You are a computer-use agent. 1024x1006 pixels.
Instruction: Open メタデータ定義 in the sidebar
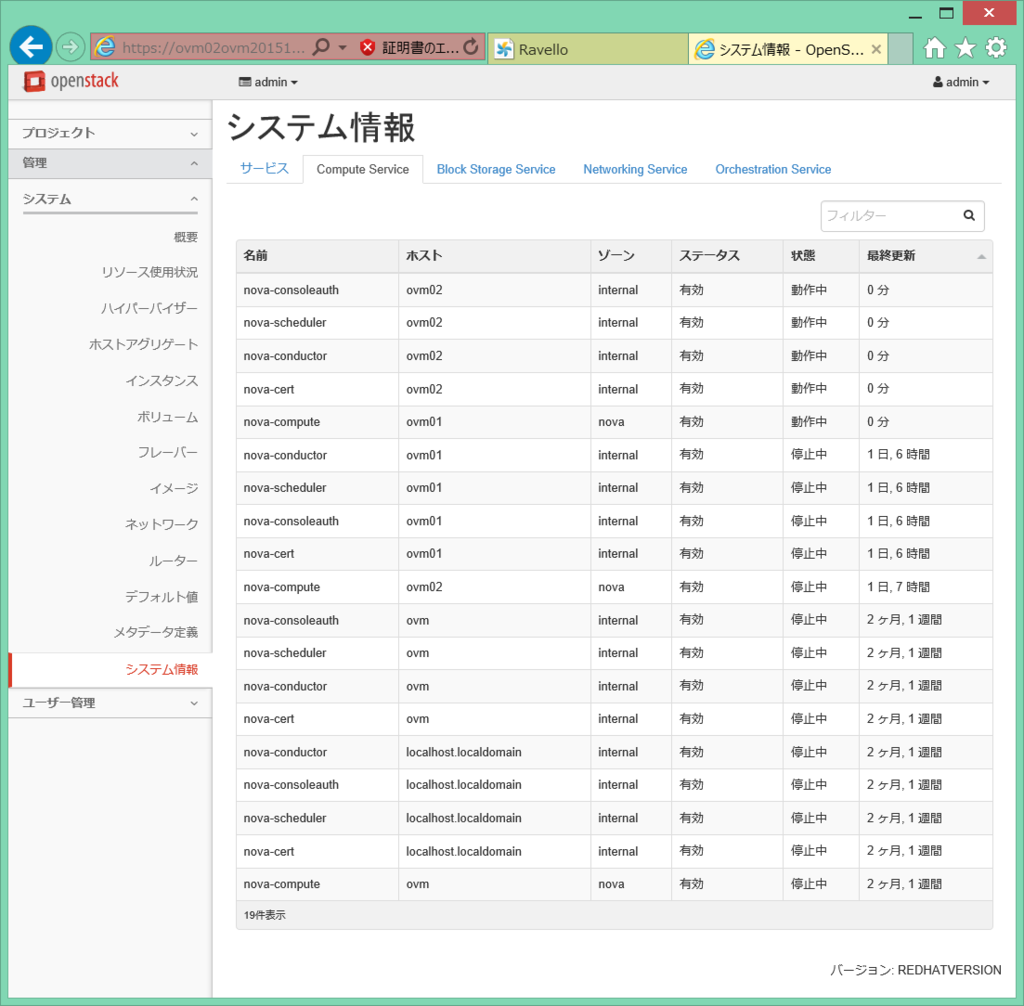coord(155,632)
